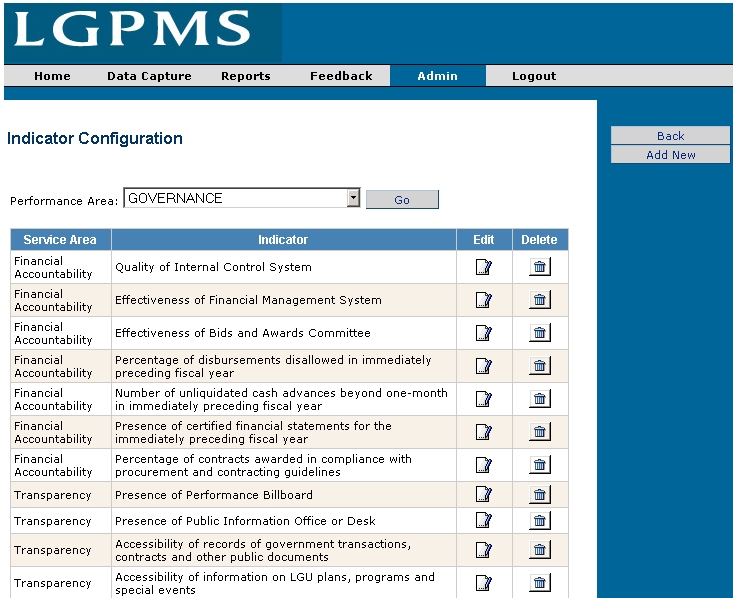
Task: Click the Service Area column header
Action: pos(60,239)
